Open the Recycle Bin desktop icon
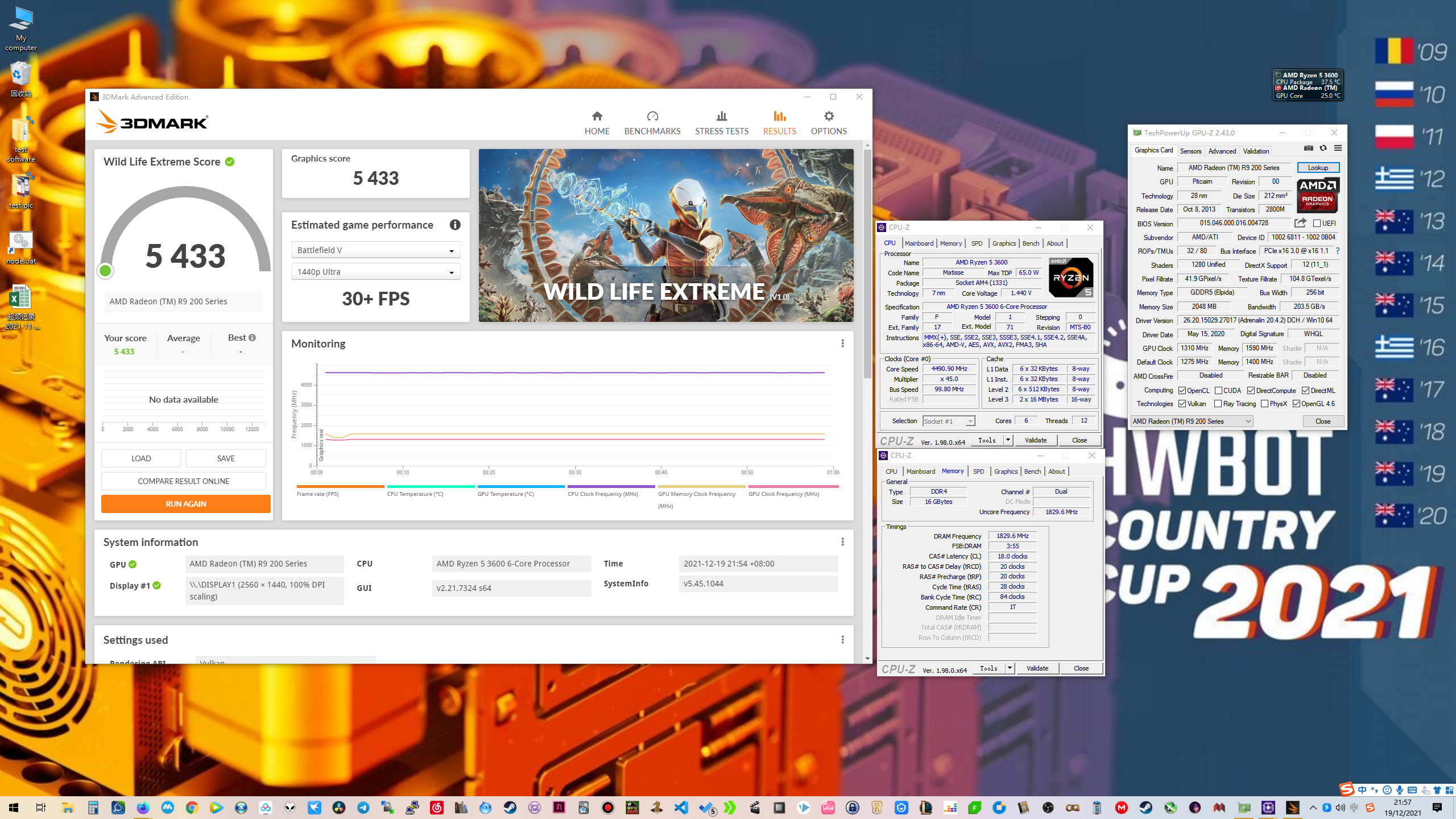This screenshot has height=819, width=1456. pyautogui.click(x=21, y=80)
